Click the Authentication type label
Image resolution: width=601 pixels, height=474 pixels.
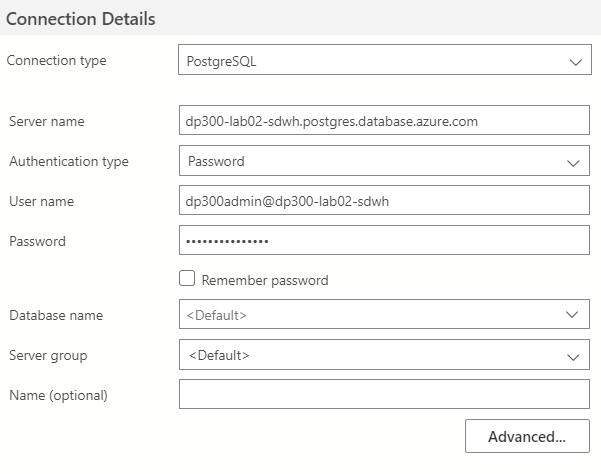68,161
